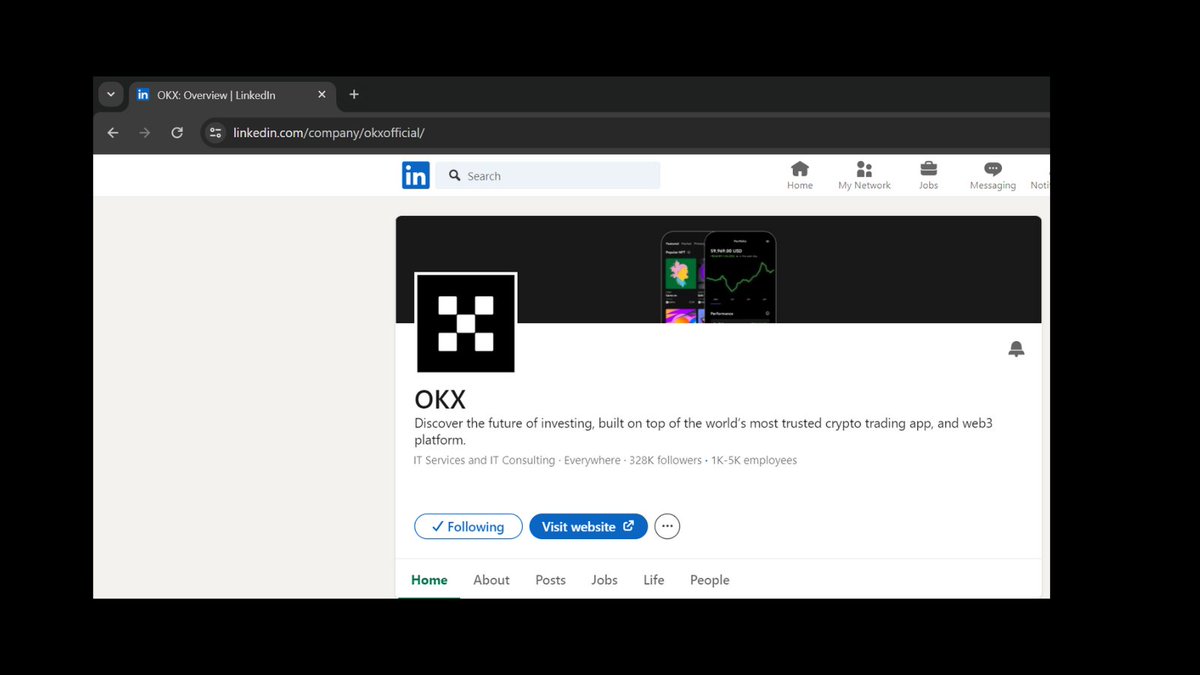Go back with browser back arrow
Image resolution: width=1200 pixels, height=675 pixels.
coord(113,133)
